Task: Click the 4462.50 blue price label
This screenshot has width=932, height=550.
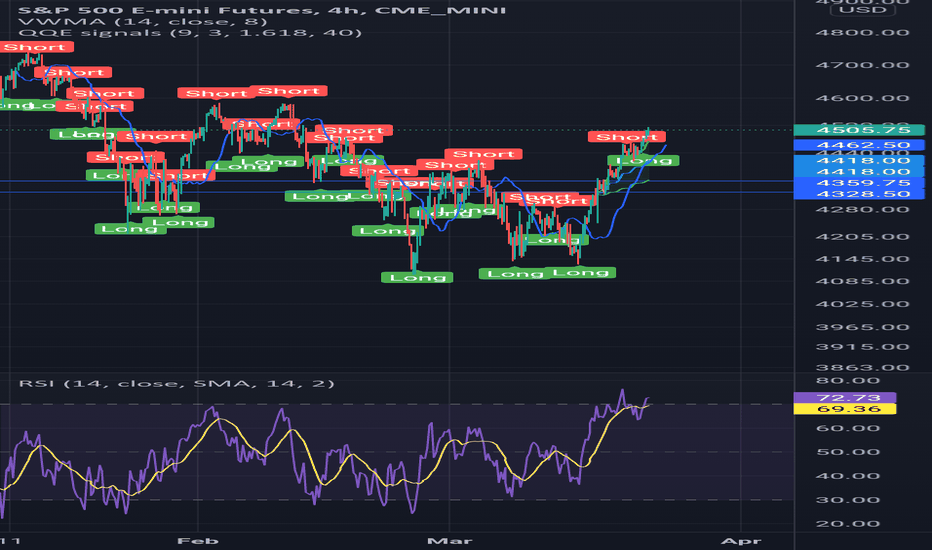Action: (x=859, y=145)
